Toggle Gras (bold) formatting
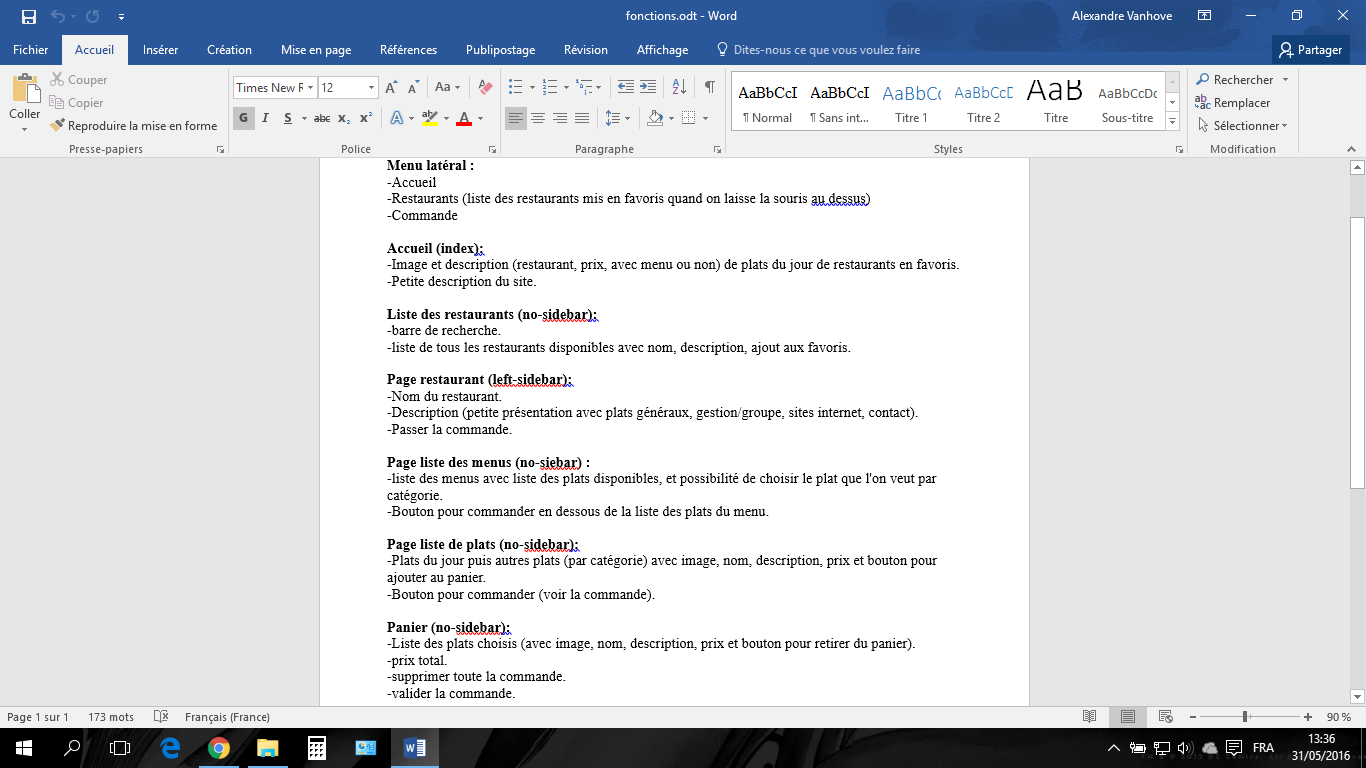This screenshot has height=768, width=1366. pos(243,118)
